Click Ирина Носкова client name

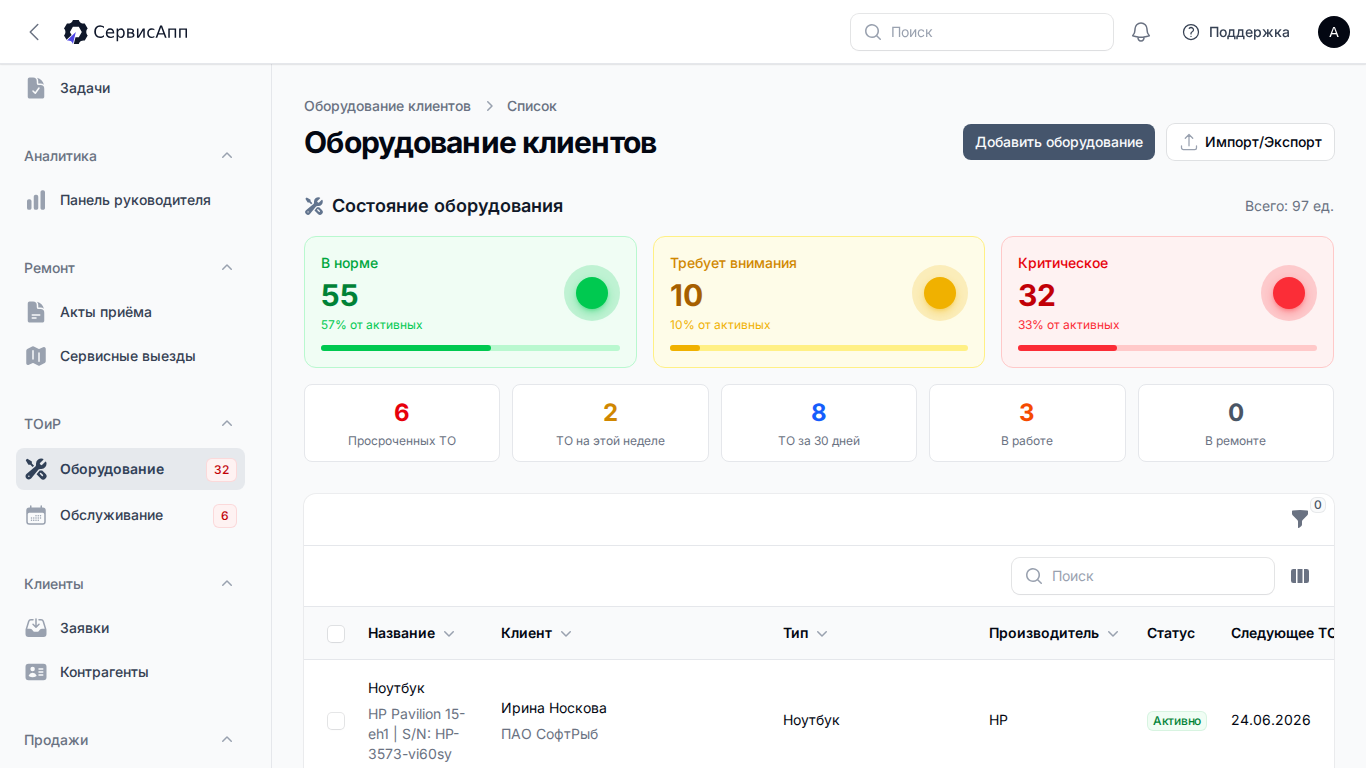pyautogui.click(x=554, y=708)
